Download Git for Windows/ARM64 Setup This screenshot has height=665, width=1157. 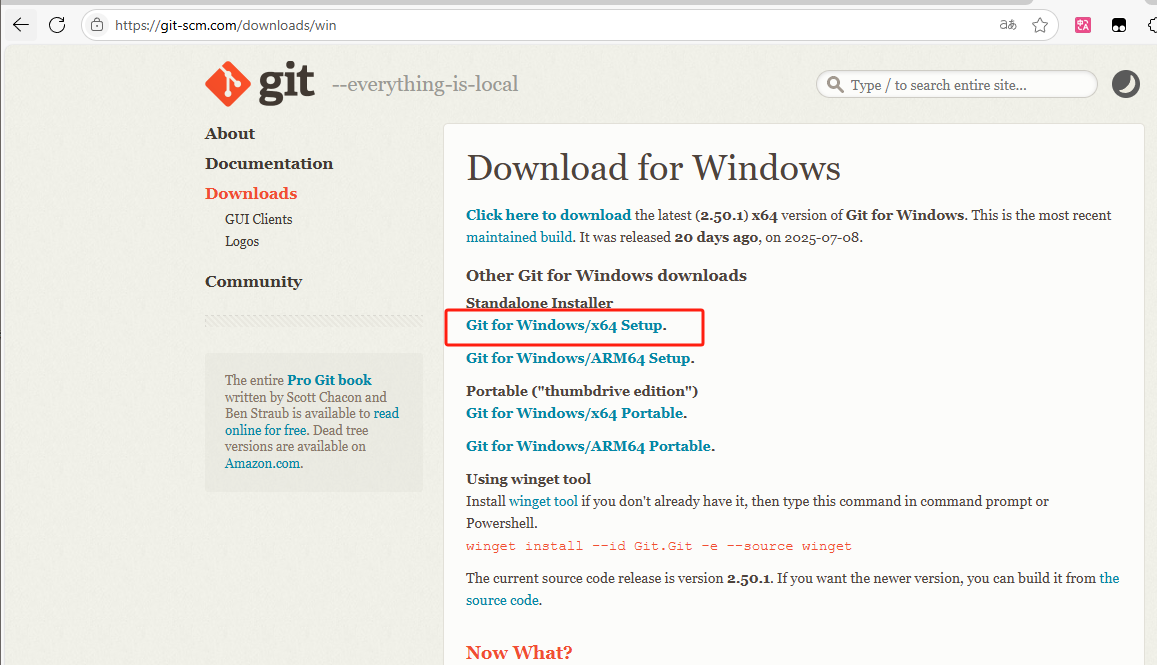pyautogui.click(x=578, y=358)
